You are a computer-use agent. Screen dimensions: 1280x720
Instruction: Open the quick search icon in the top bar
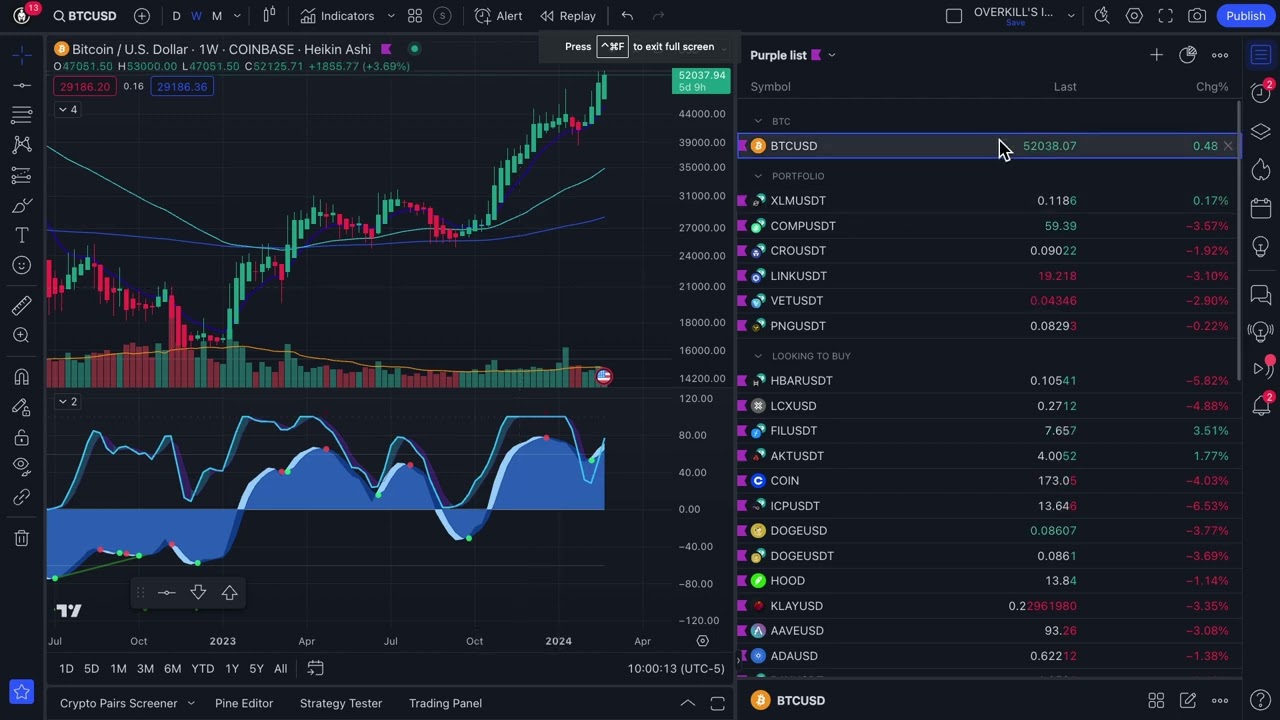(x=1102, y=16)
